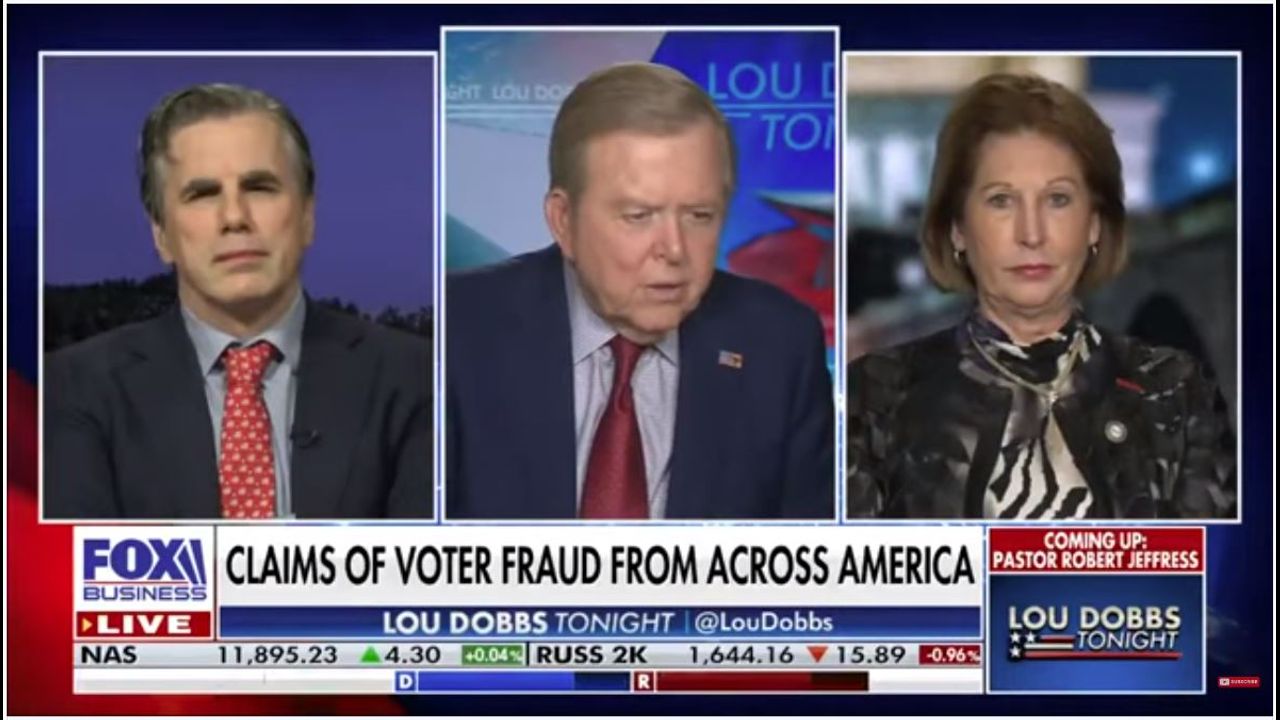1280x720 pixels.
Task: Click the red -0.96% change badge
Action: [950, 655]
